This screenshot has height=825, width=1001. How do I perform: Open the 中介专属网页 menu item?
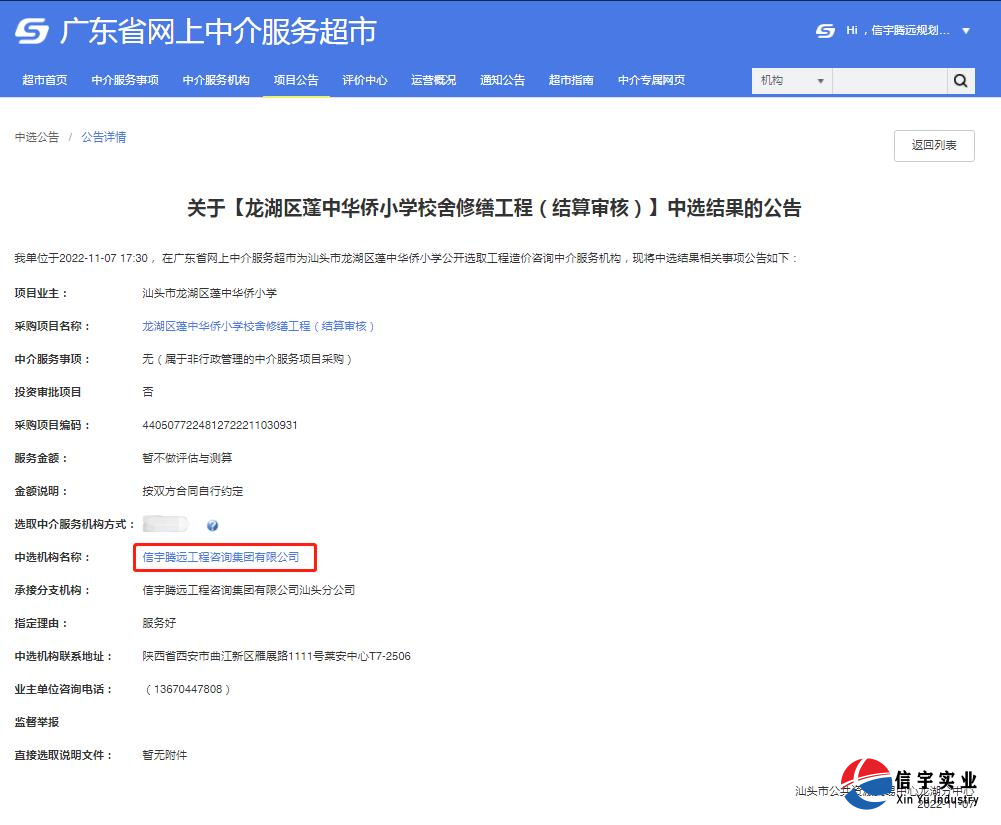[x=651, y=80]
